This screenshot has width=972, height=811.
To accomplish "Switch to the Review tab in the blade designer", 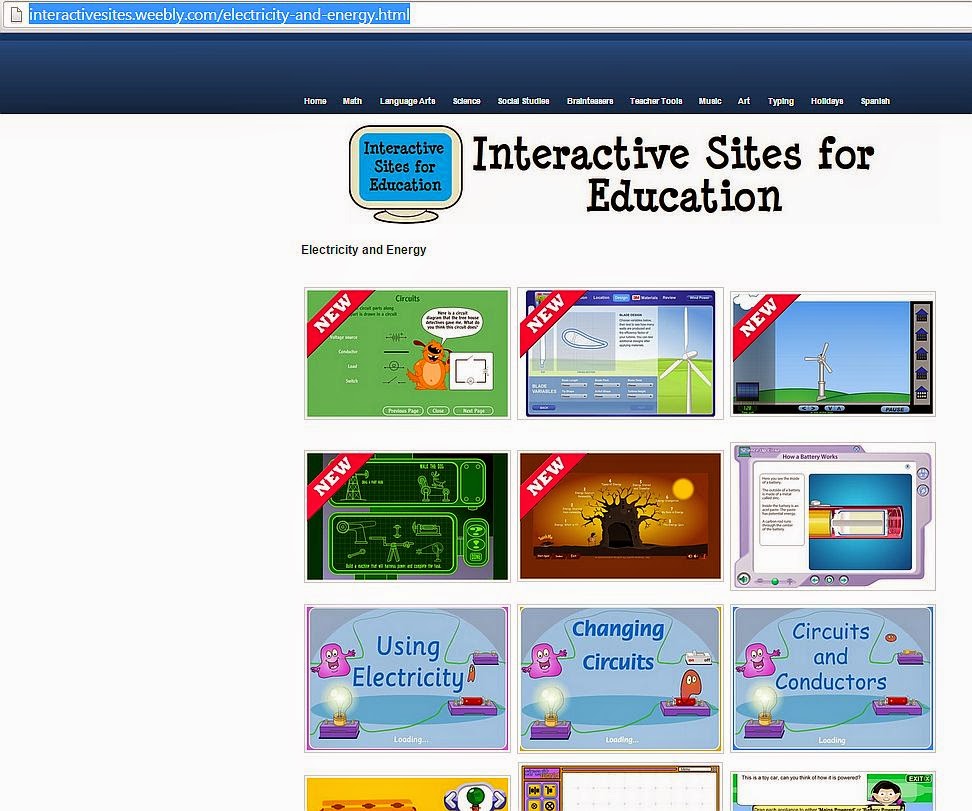I will [x=669, y=297].
